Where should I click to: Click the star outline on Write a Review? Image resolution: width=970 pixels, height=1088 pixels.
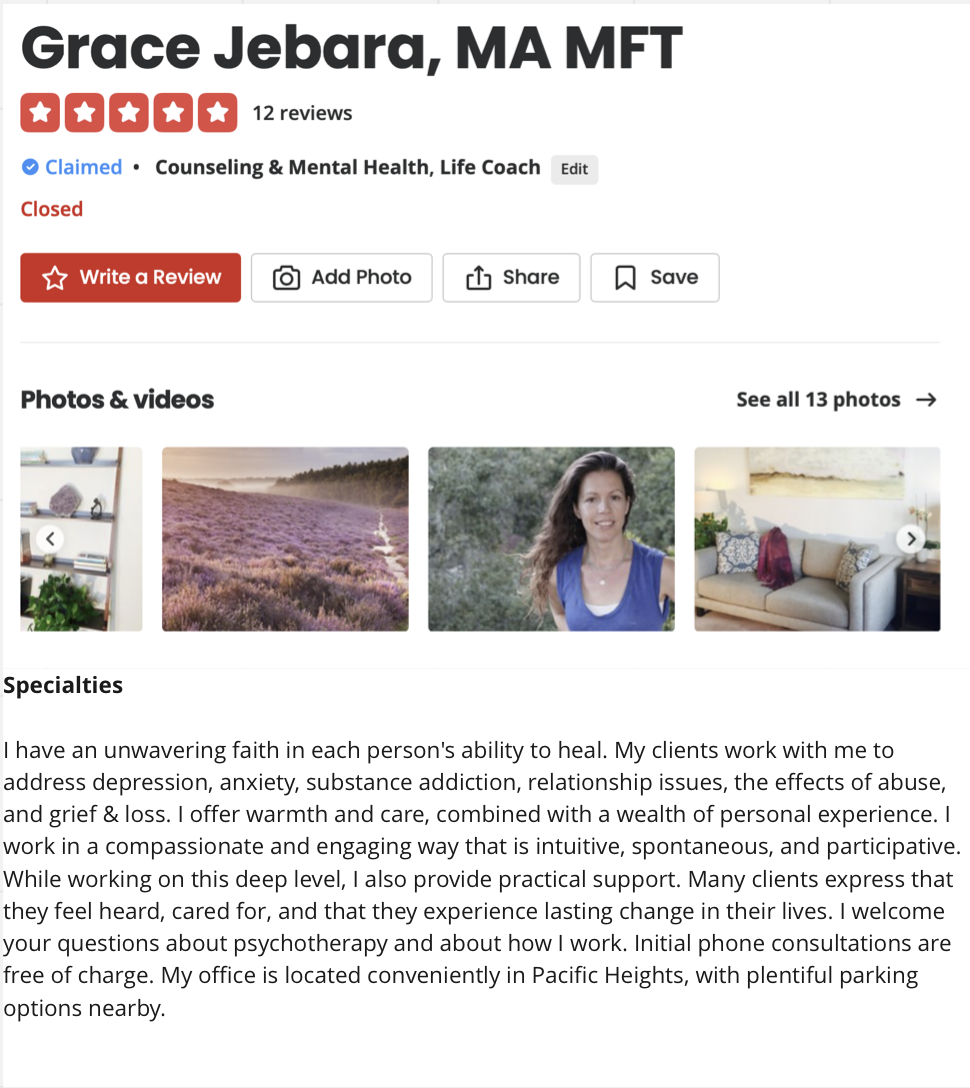click(x=55, y=278)
